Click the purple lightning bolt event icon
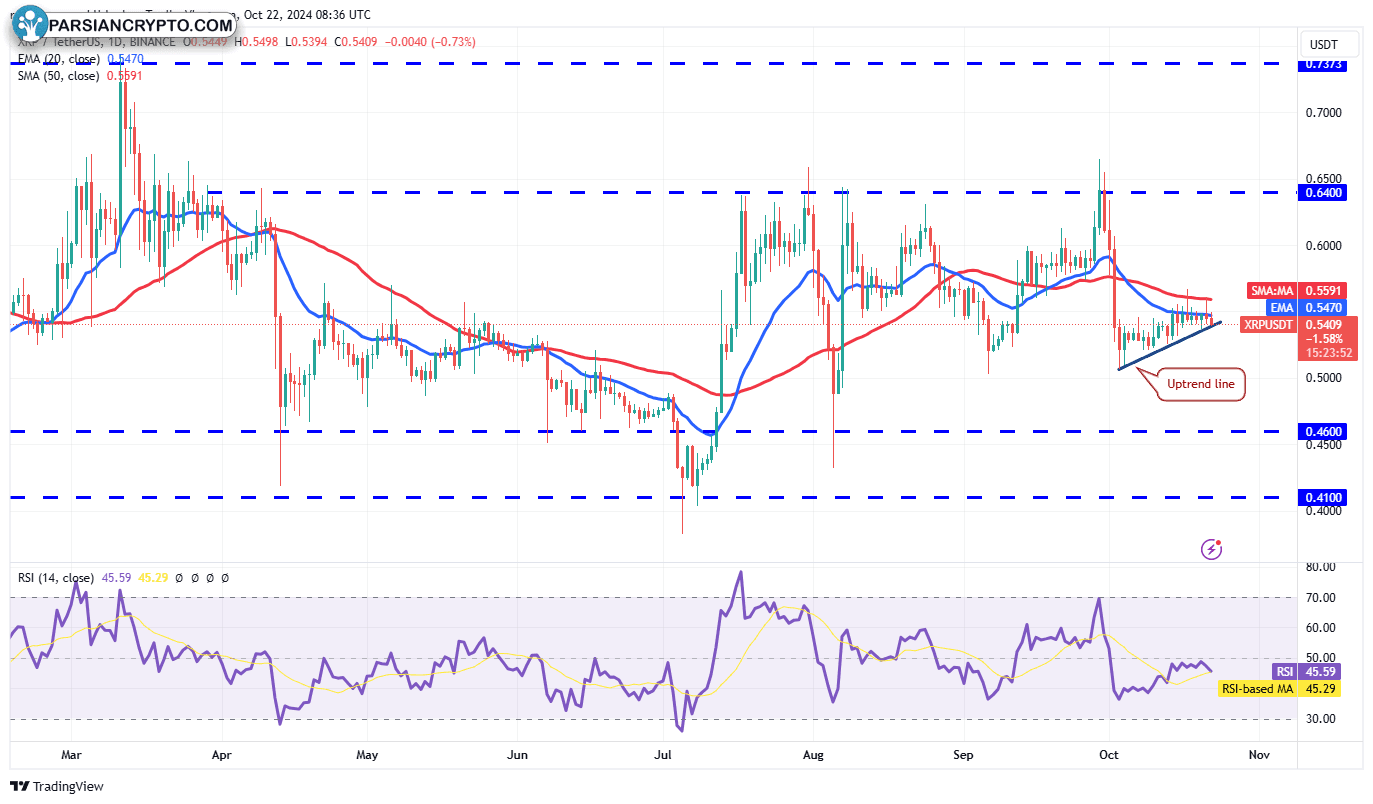 pyautogui.click(x=1211, y=548)
